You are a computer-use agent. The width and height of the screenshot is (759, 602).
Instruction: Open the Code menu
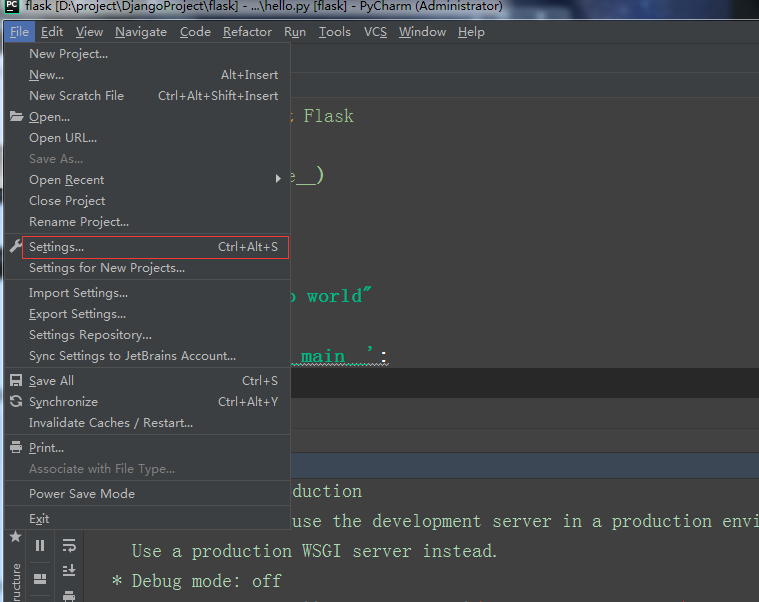[x=195, y=32]
